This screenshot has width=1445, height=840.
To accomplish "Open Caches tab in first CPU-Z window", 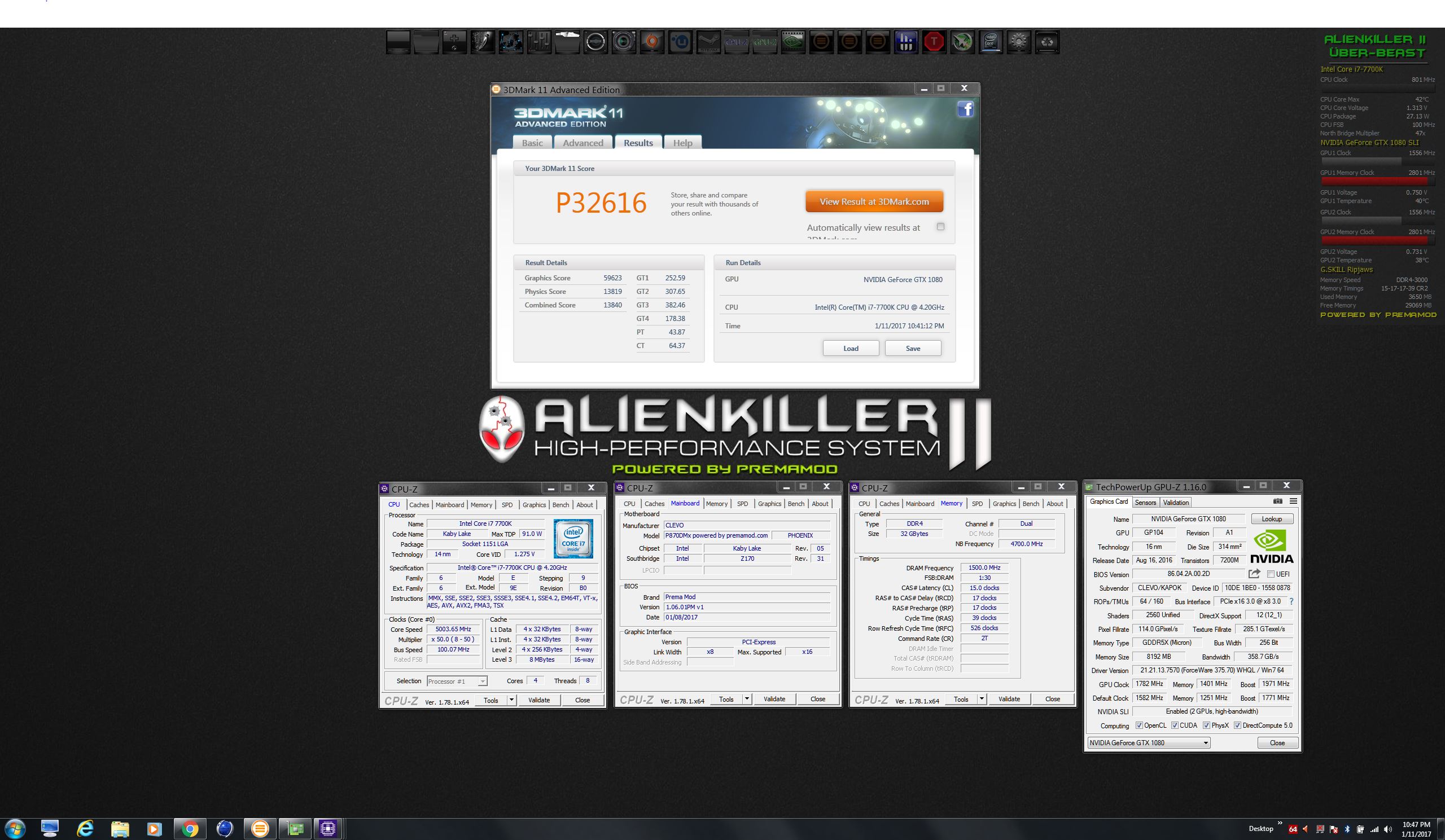I will (x=419, y=505).
